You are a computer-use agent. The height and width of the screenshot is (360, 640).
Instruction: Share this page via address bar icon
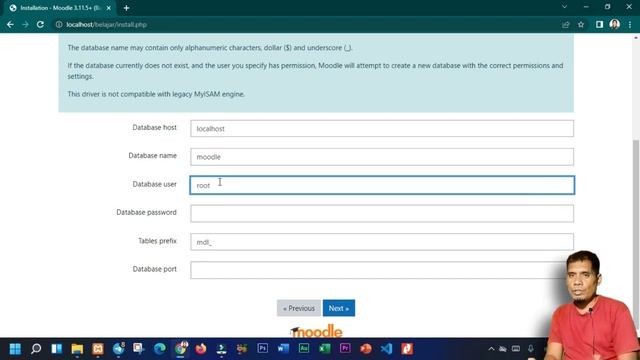tap(566, 24)
